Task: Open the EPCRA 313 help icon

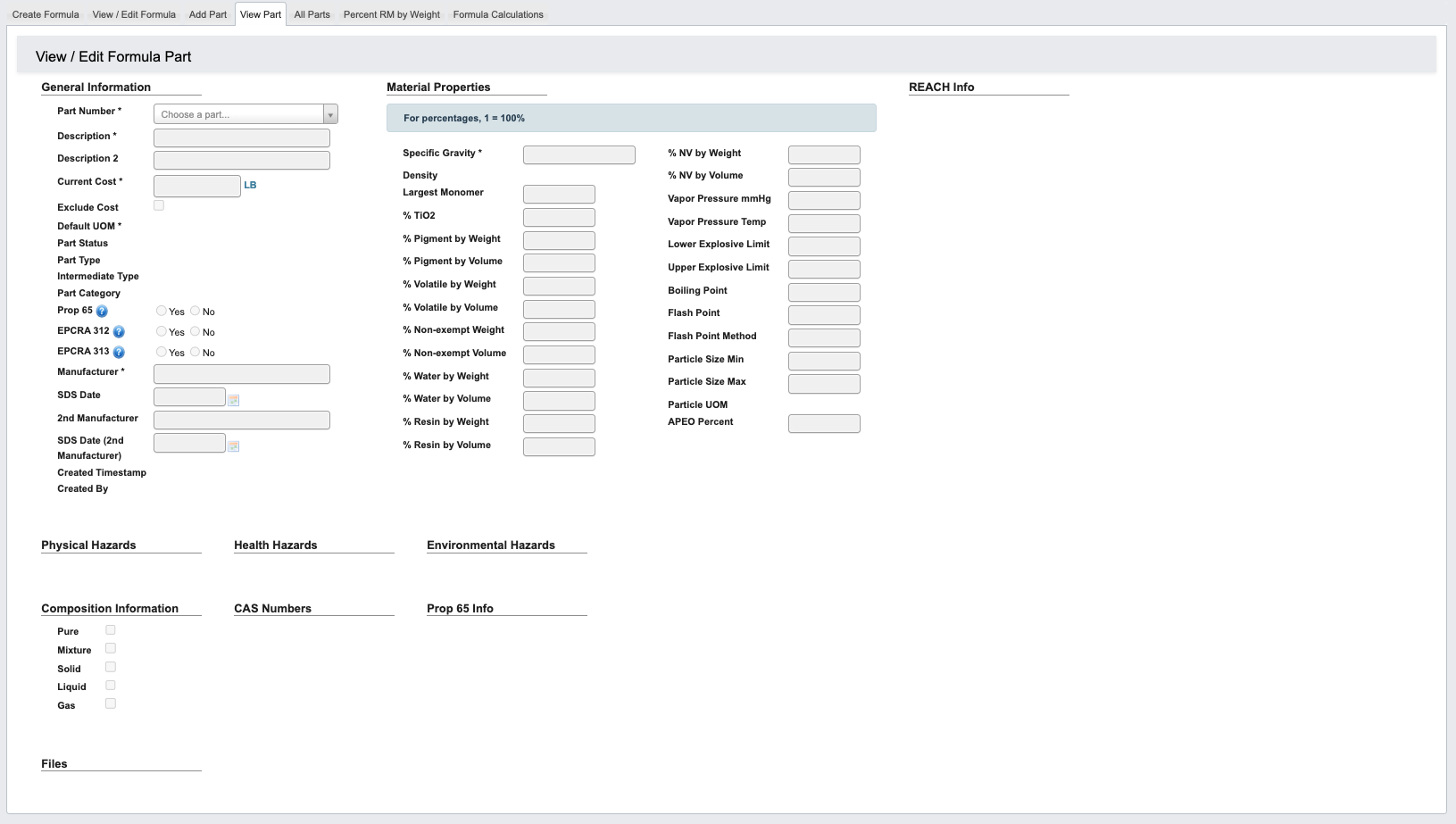Action: pos(119,353)
